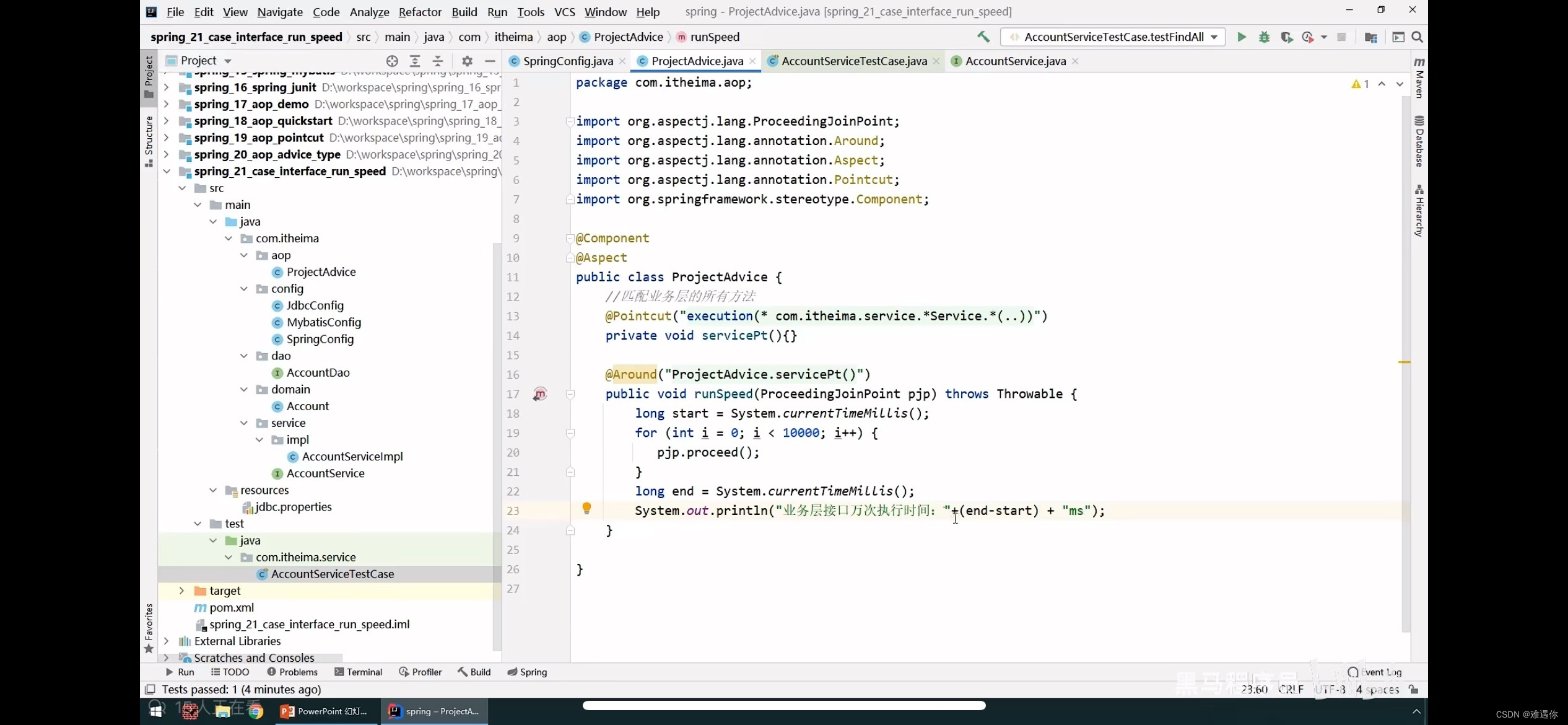The width and height of the screenshot is (1568, 725).
Task: Open the Spring tool window
Action: pos(527,672)
